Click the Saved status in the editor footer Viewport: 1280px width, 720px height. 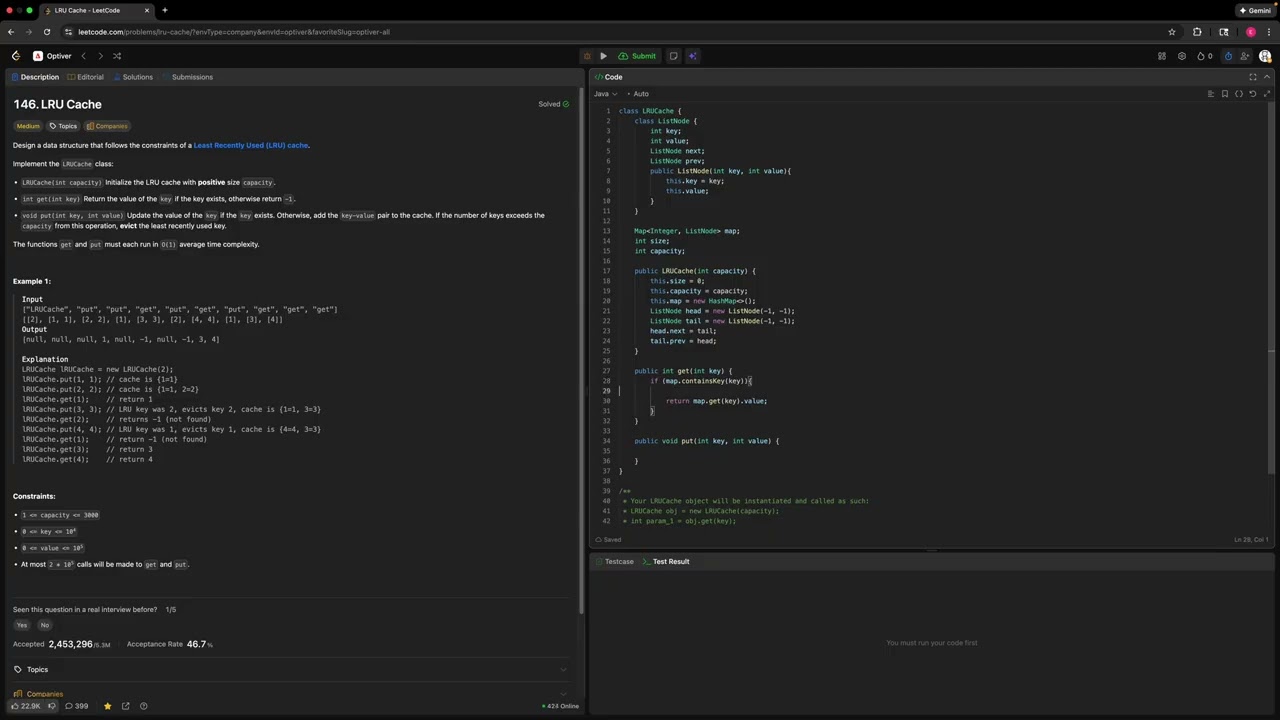point(609,540)
